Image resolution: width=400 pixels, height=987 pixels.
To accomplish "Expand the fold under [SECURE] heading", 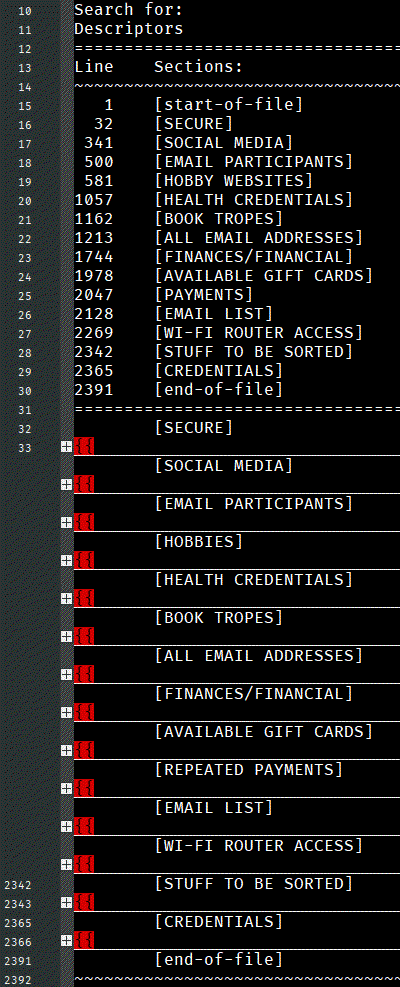I will point(66,446).
